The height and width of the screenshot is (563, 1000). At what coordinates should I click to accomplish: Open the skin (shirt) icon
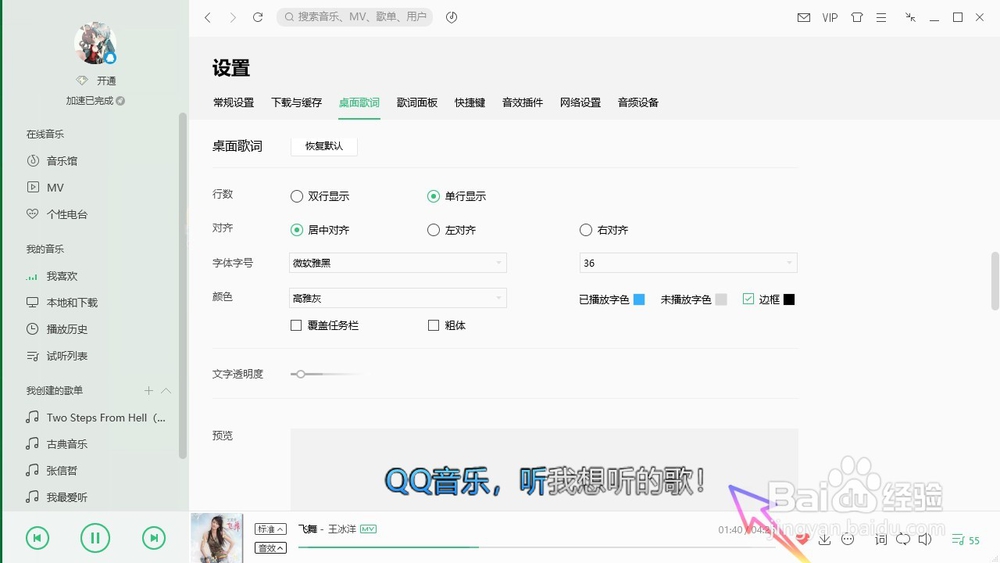857,18
